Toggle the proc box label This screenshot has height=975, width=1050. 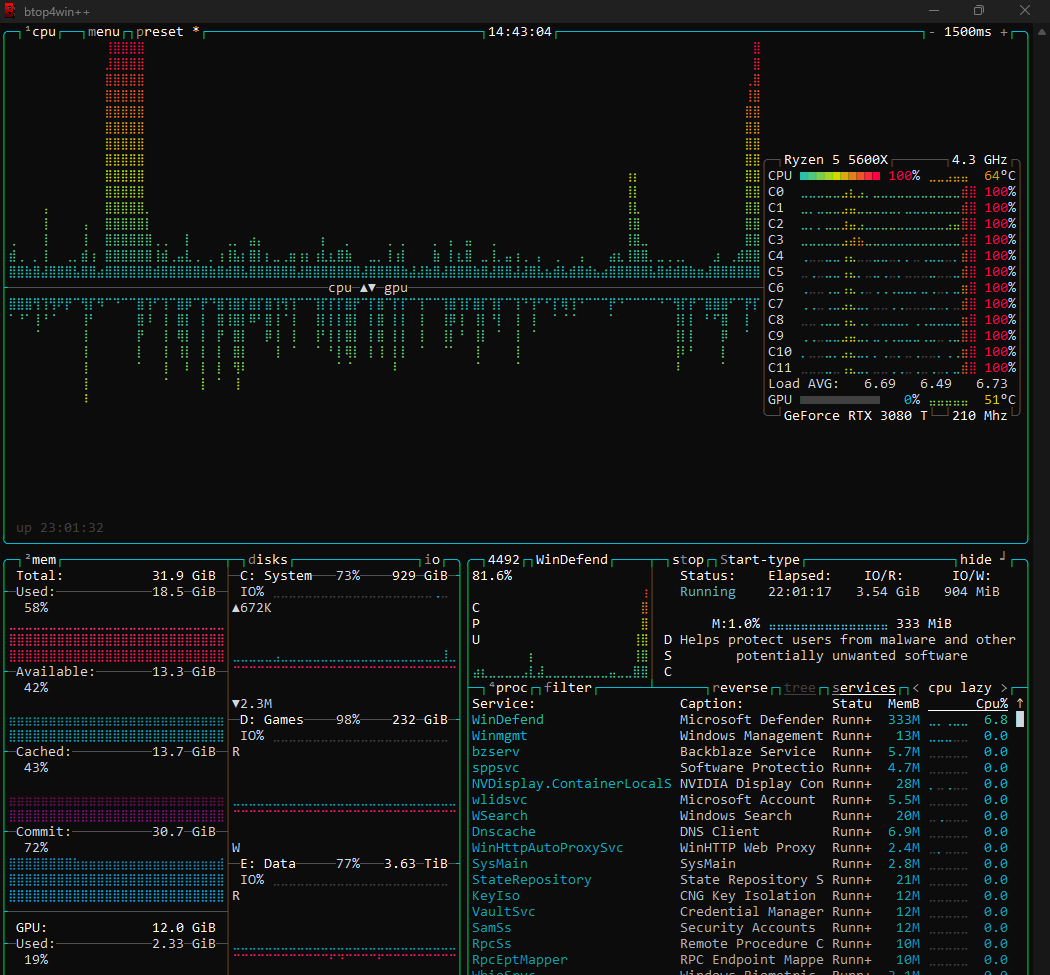pyautogui.click(x=508, y=688)
